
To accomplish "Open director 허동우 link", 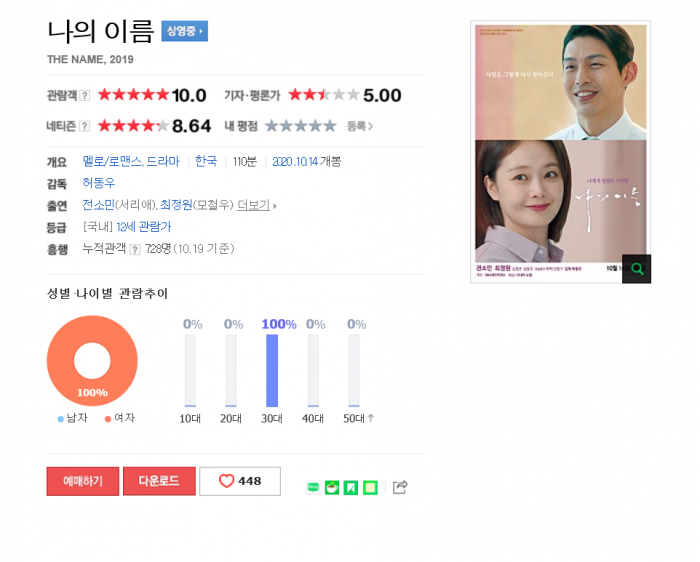I will 99,183.
